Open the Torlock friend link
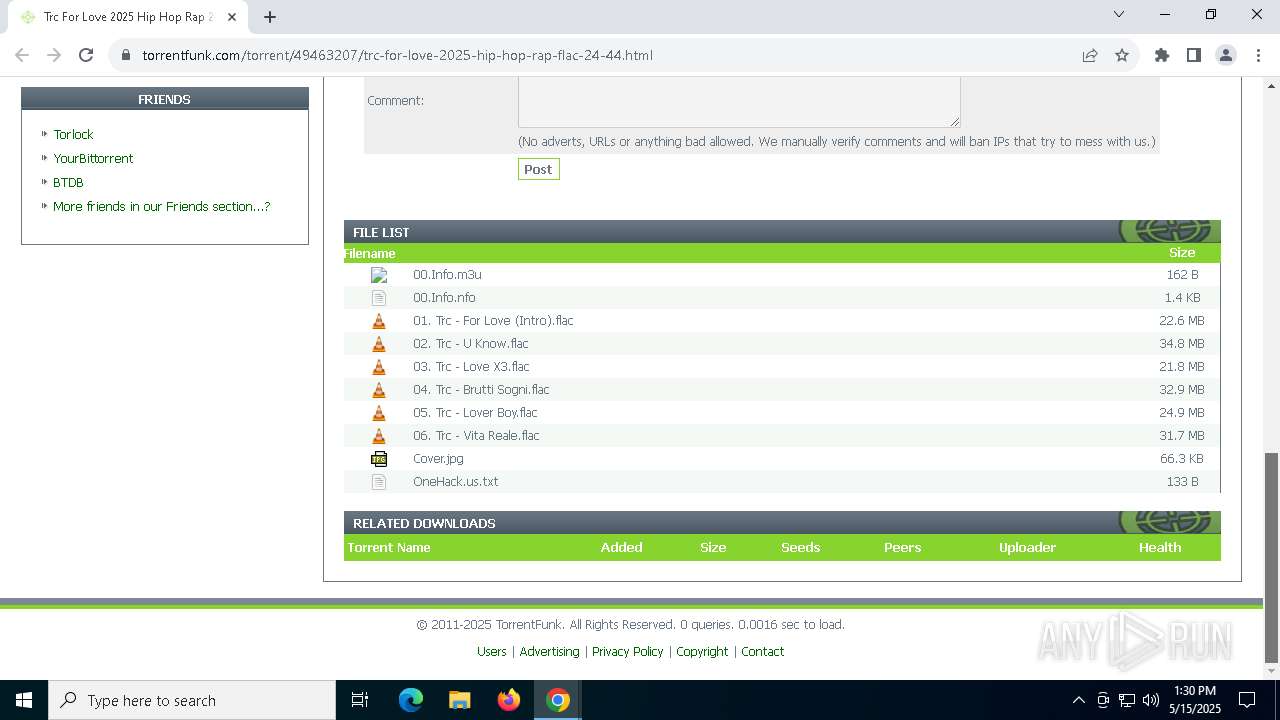1280x720 pixels. pyautogui.click(x=73, y=134)
